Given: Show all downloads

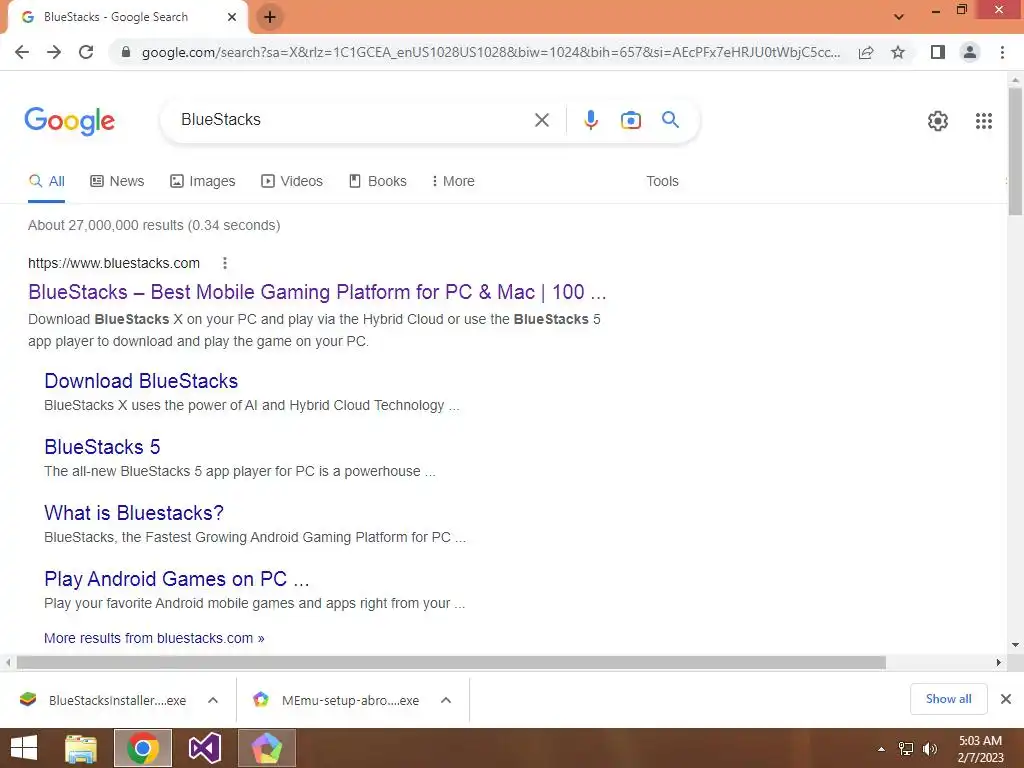Looking at the screenshot, I should coord(948,699).
